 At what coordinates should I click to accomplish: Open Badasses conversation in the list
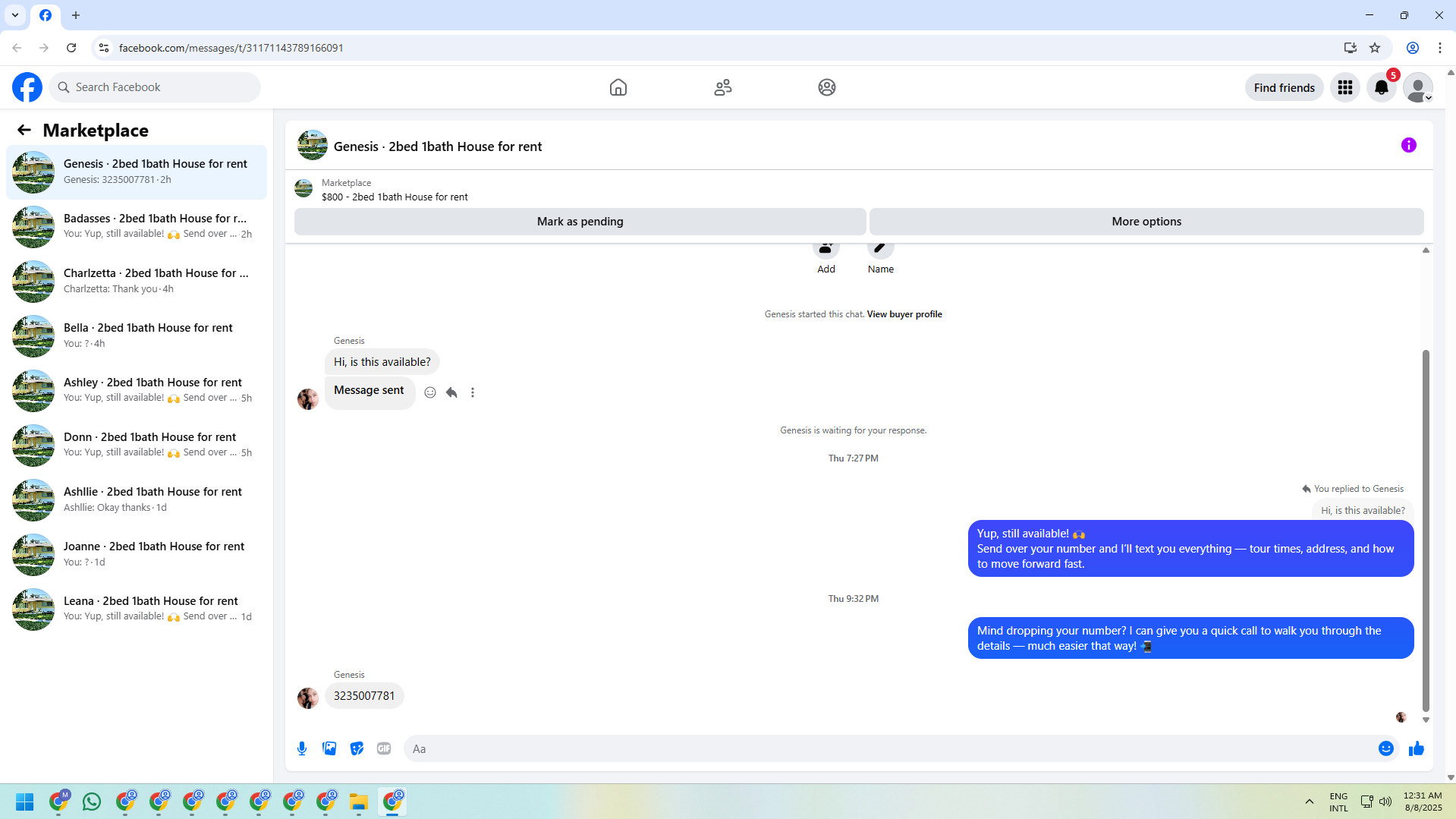(137, 227)
